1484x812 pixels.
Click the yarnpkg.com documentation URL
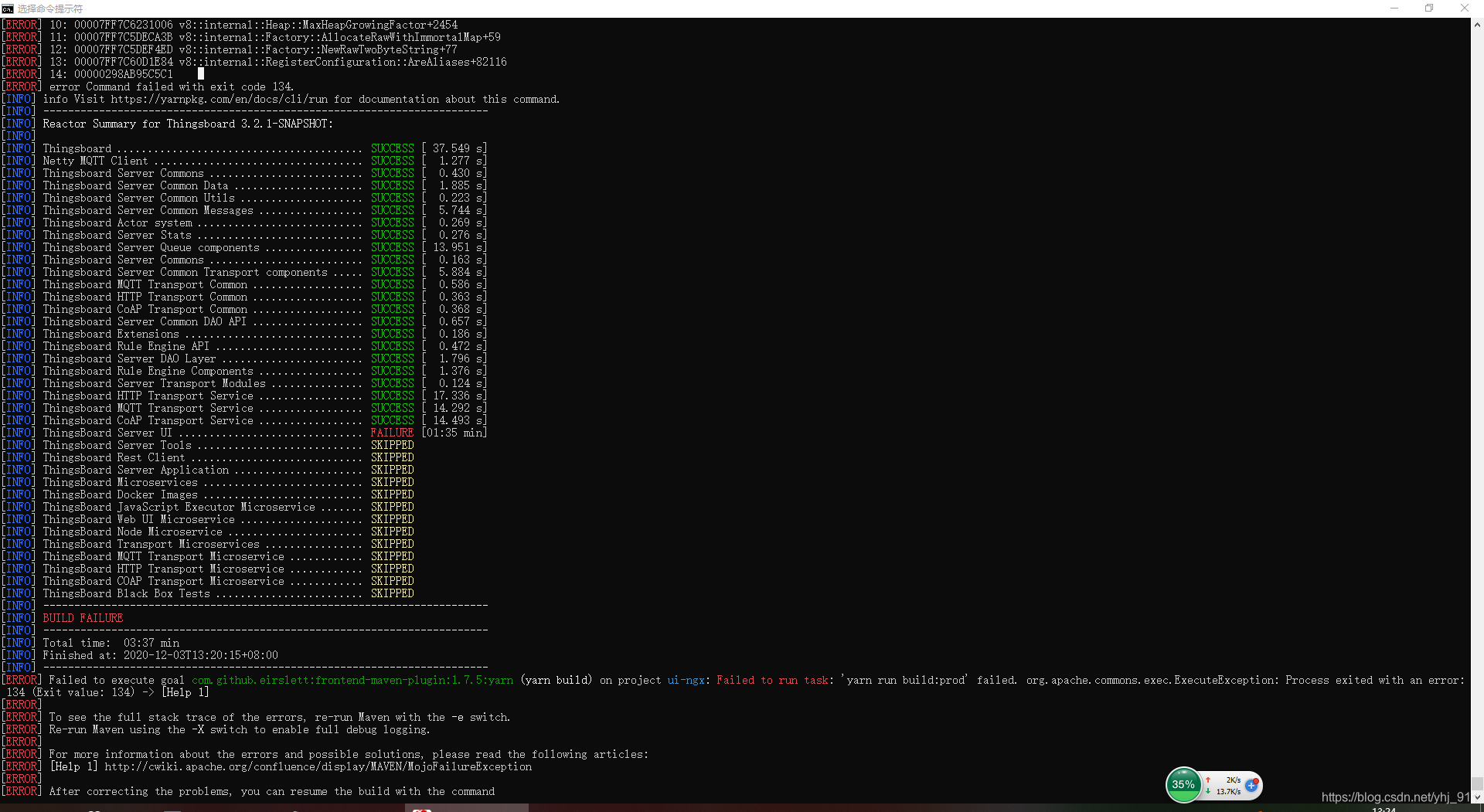click(x=220, y=99)
